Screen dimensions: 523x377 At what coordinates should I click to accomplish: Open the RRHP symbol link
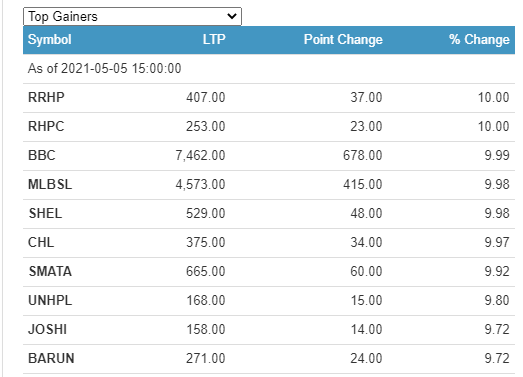pos(46,97)
